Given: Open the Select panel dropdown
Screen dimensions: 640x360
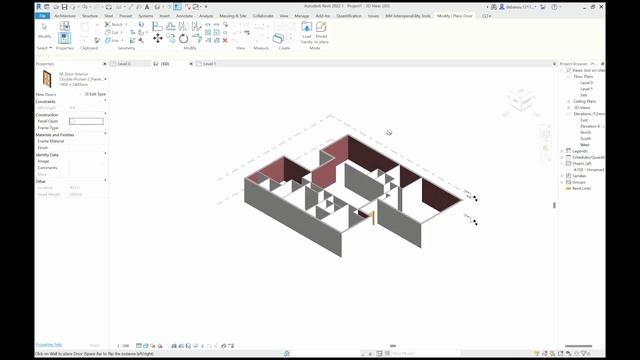Looking at the screenshot, I should [x=44, y=48].
